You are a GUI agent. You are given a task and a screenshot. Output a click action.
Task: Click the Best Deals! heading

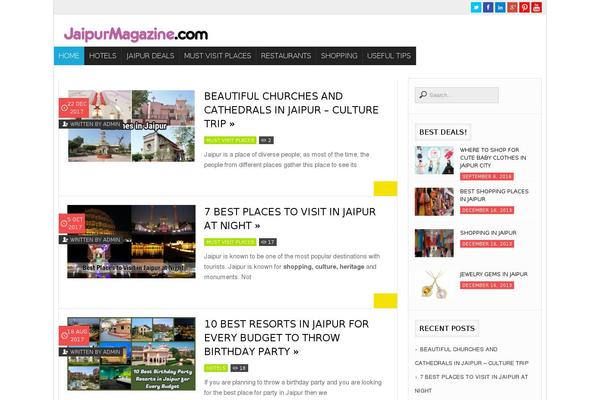coord(443,132)
